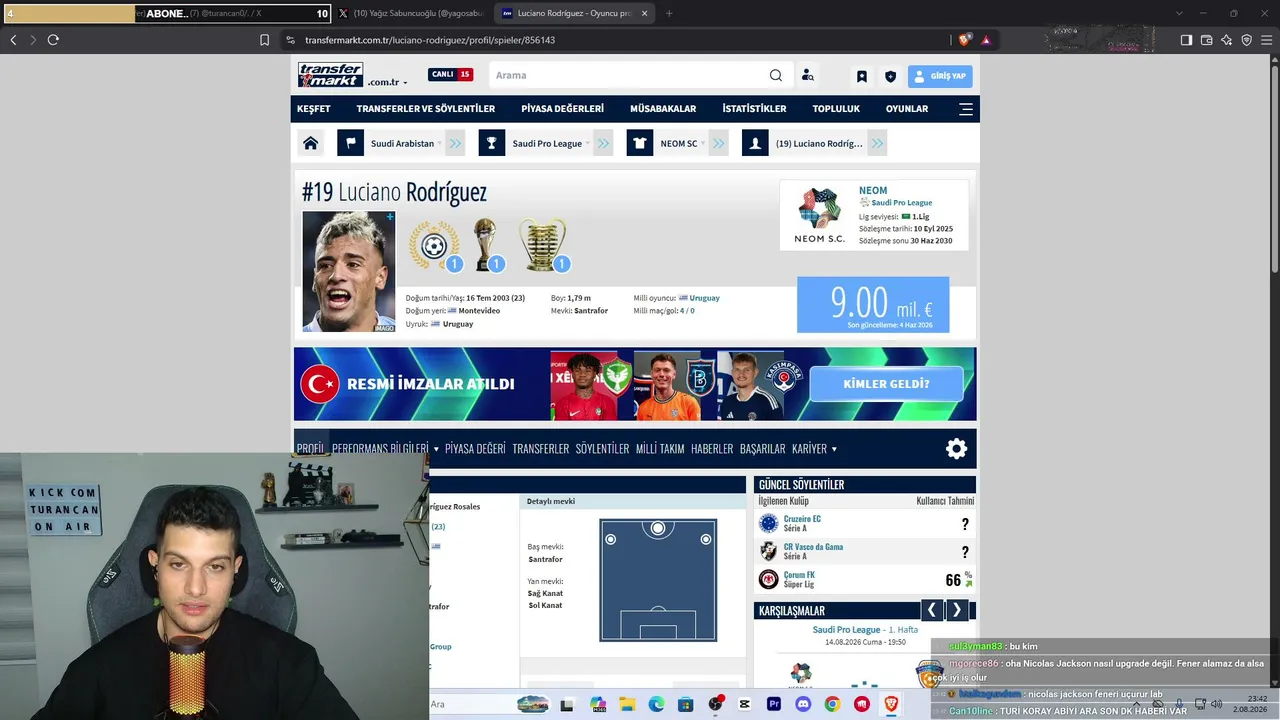This screenshot has height=720, width=1280.
Task: Open profile settings gear icon
Action: 957,449
